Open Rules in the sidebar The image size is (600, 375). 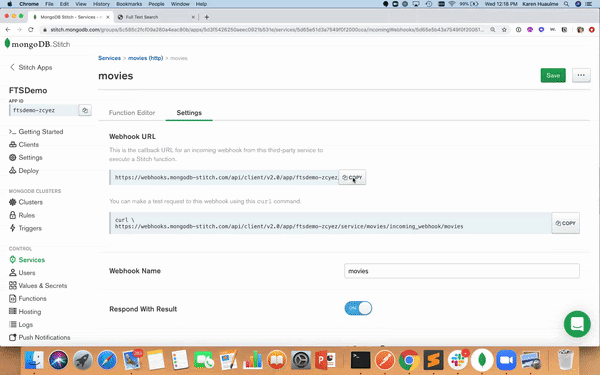coord(22,215)
